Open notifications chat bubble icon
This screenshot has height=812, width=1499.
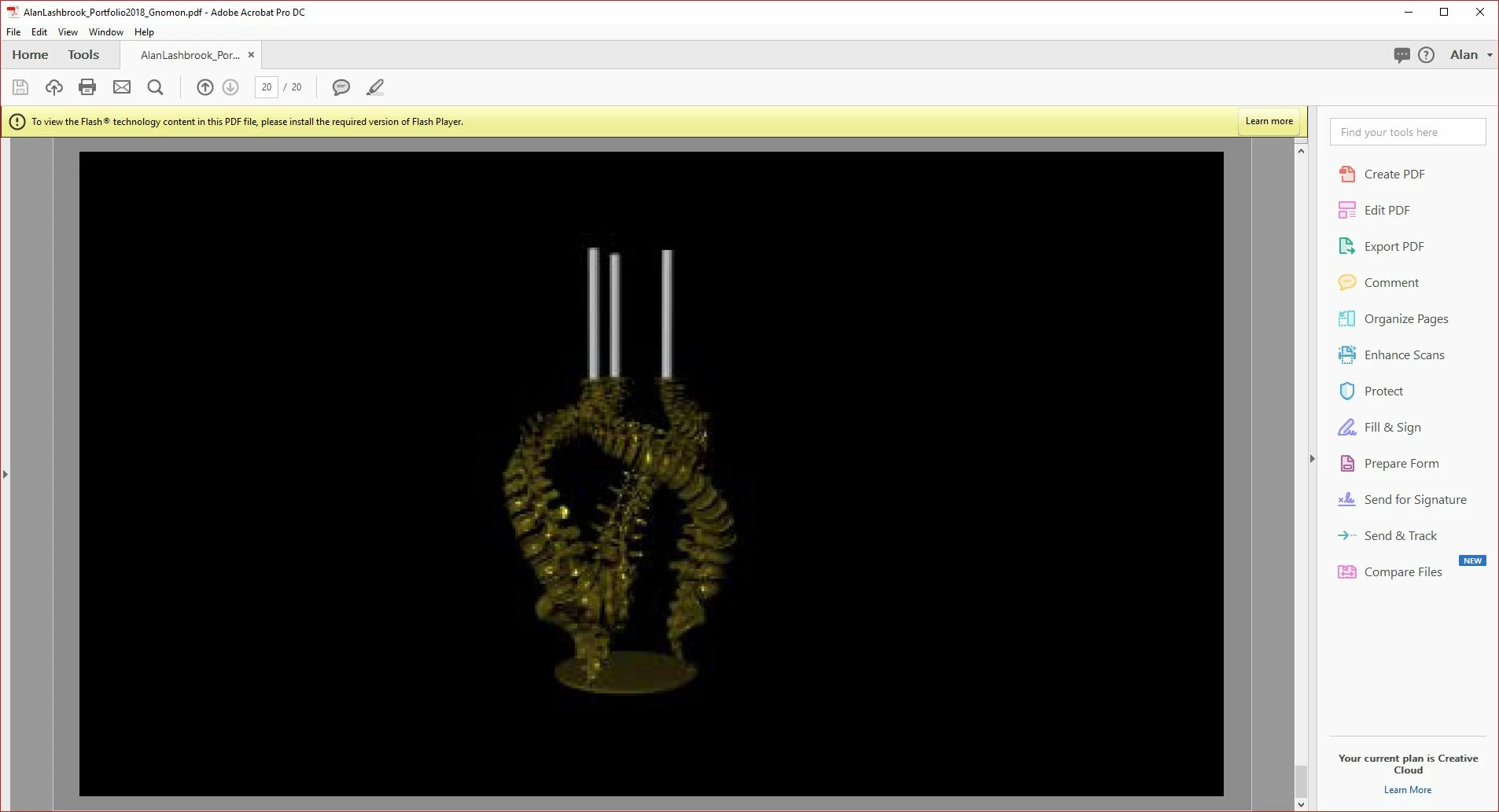pyautogui.click(x=1401, y=55)
